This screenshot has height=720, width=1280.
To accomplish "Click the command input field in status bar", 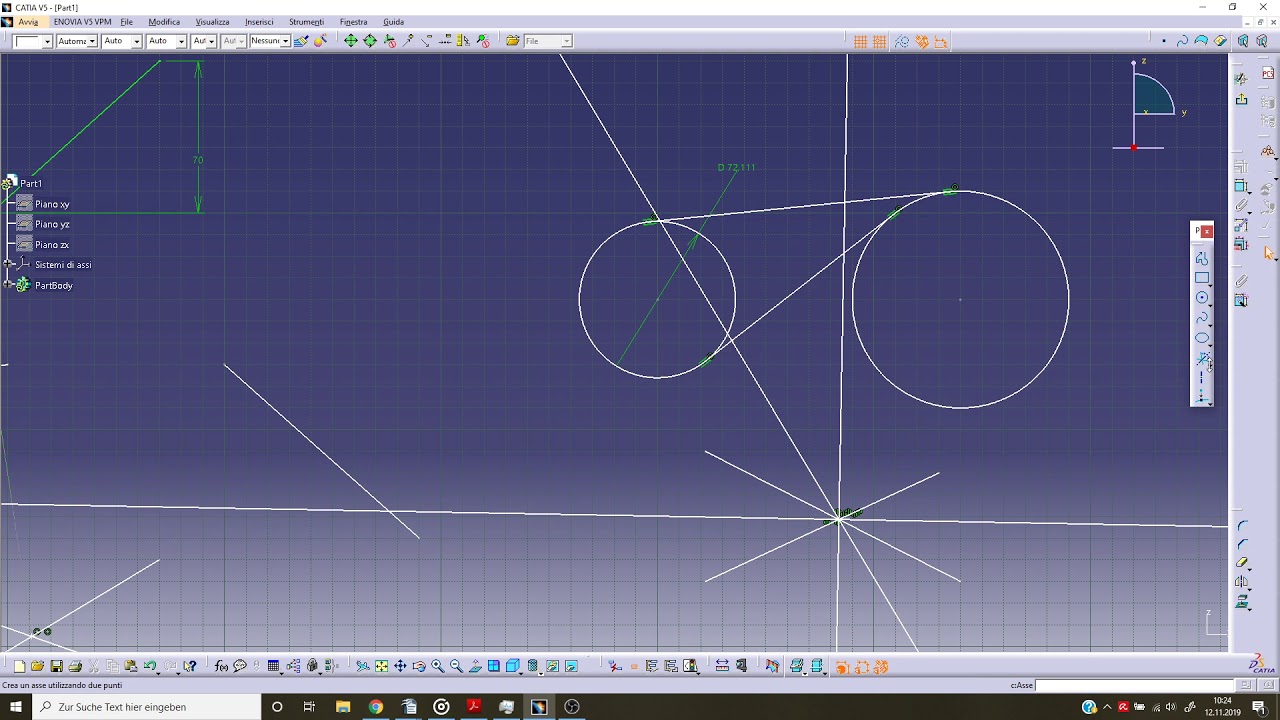I will click(1135, 685).
